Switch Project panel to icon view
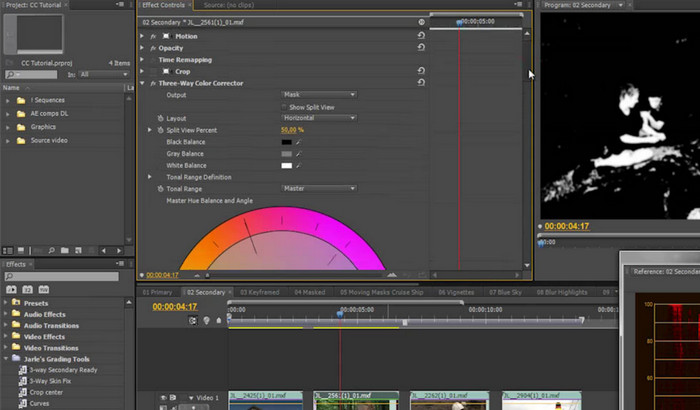Viewport: 700px width, 410px height. pos(21,251)
